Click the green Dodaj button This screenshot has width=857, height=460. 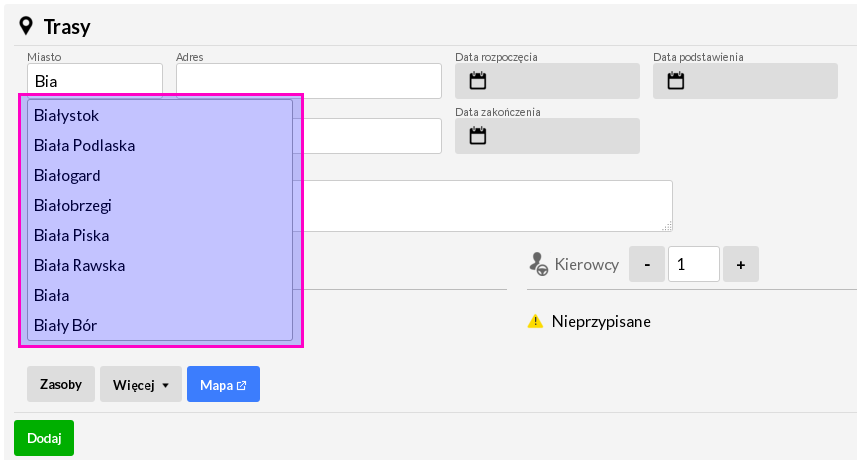44,438
